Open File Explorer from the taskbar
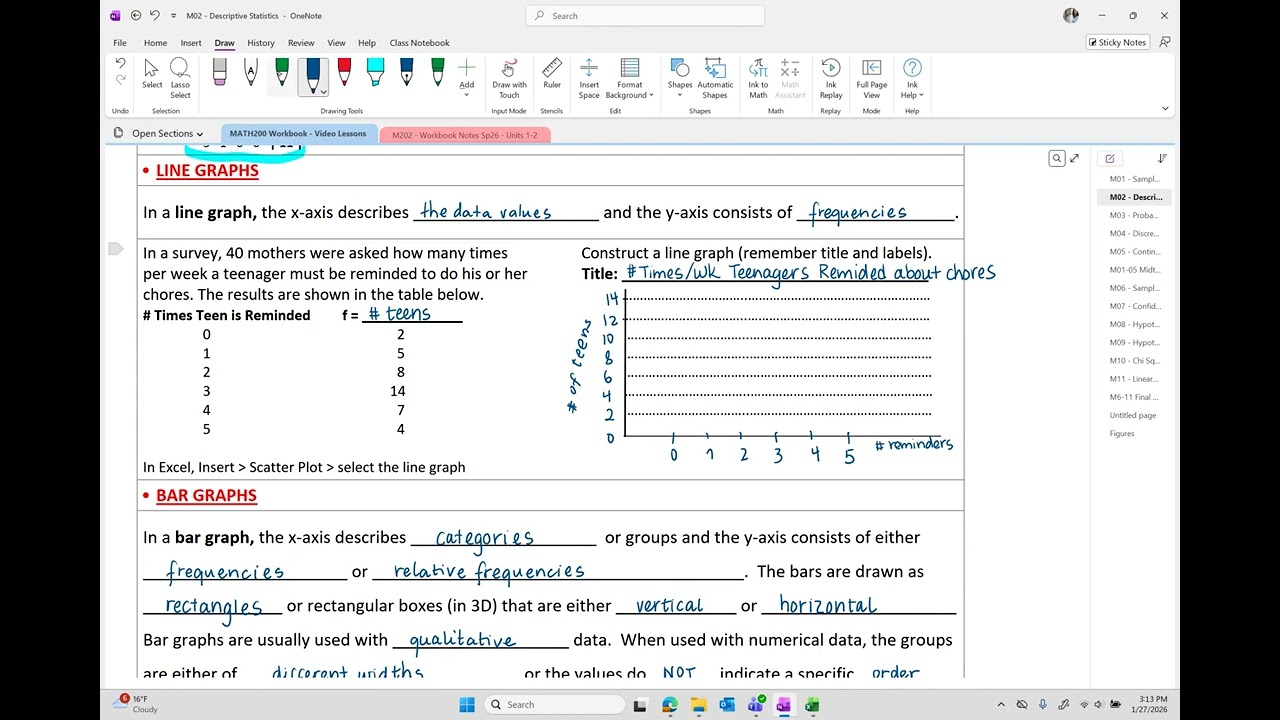 tap(698, 704)
